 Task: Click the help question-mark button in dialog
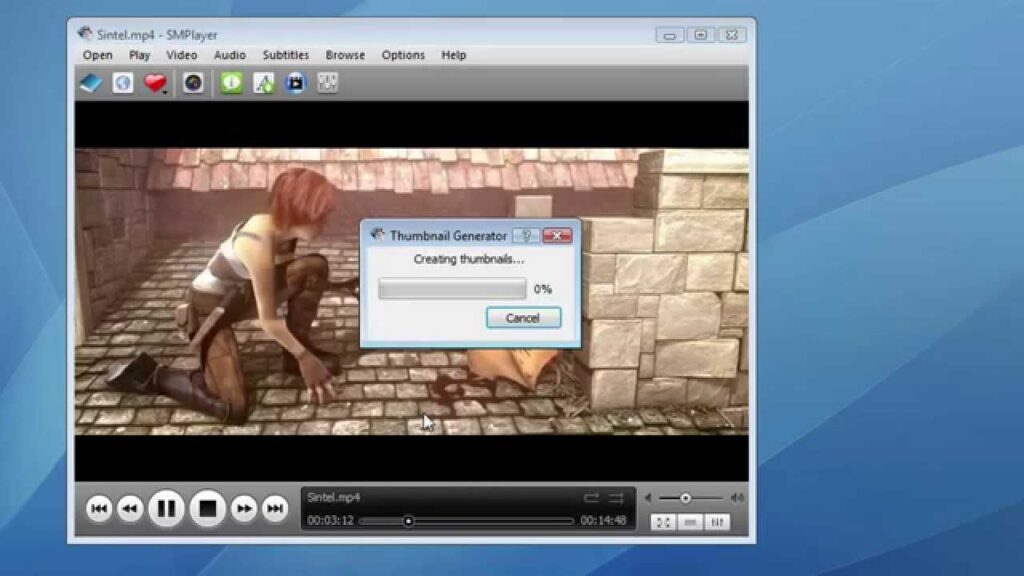[526, 236]
